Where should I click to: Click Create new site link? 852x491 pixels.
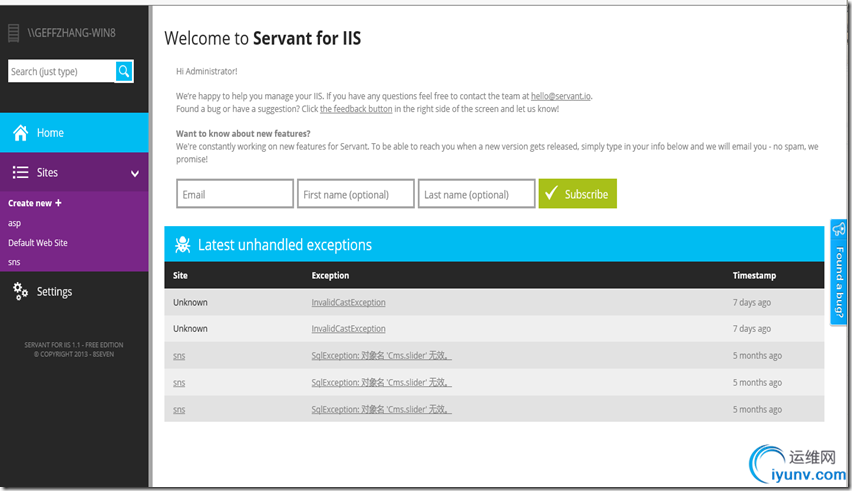pos(35,203)
